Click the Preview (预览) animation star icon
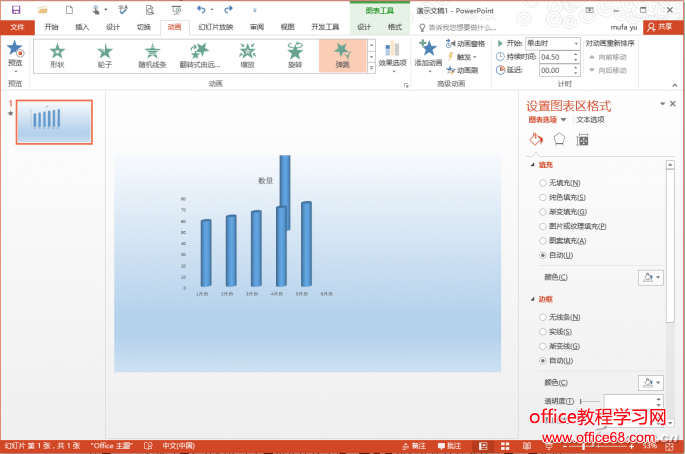The image size is (685, 454). 14,49
